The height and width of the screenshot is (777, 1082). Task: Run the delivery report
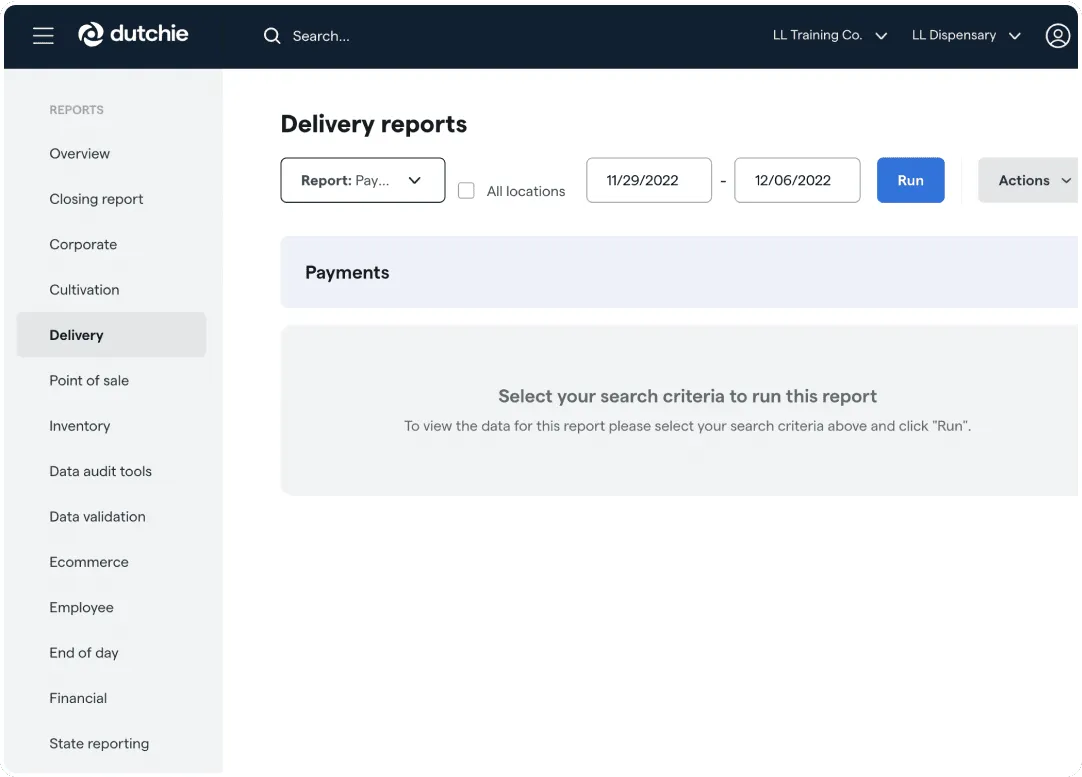pyautogui.click(x=910, y=180)
